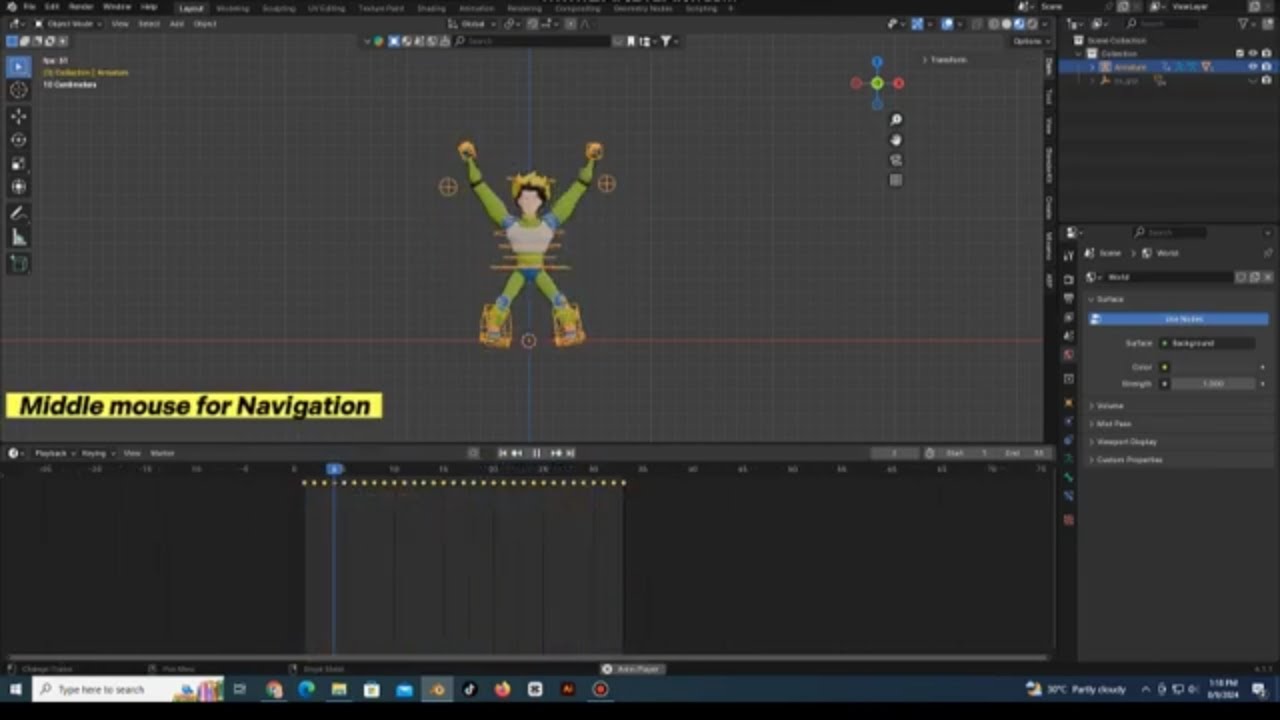This screenshot has height=720, width=1280.
Task: Activate the Scale tool
Action: [18, 163]
